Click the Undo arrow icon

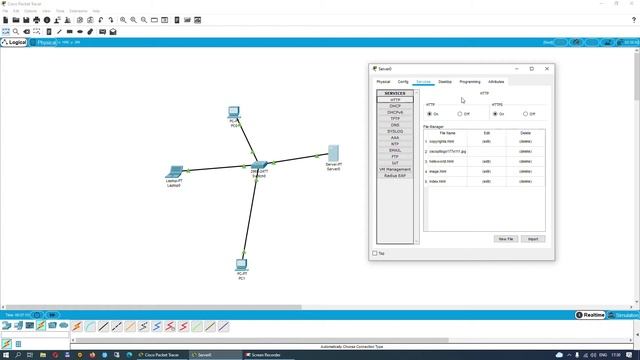tap(101, 20)
